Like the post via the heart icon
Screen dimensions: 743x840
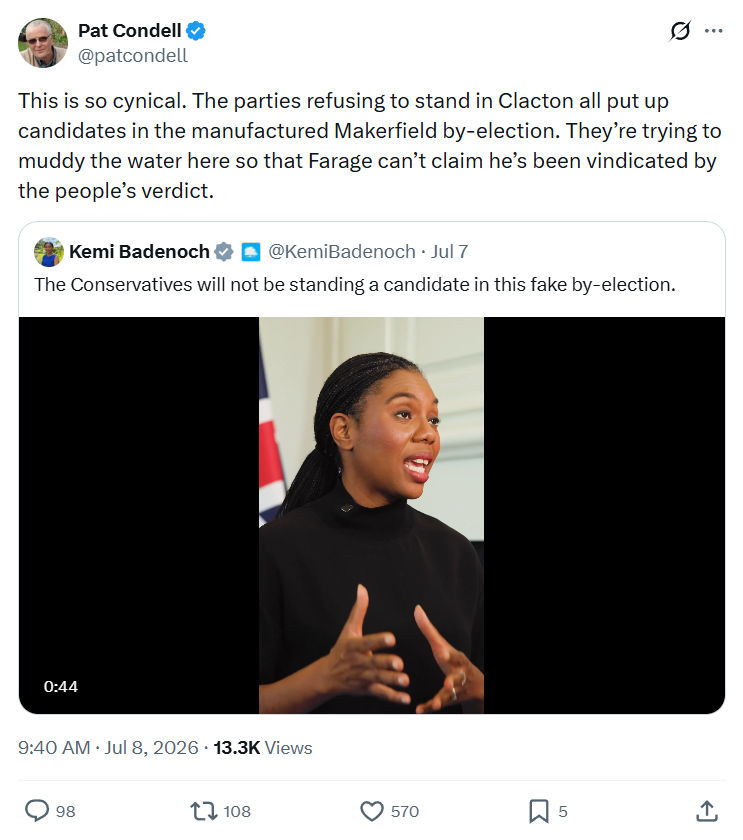point(372,811)
